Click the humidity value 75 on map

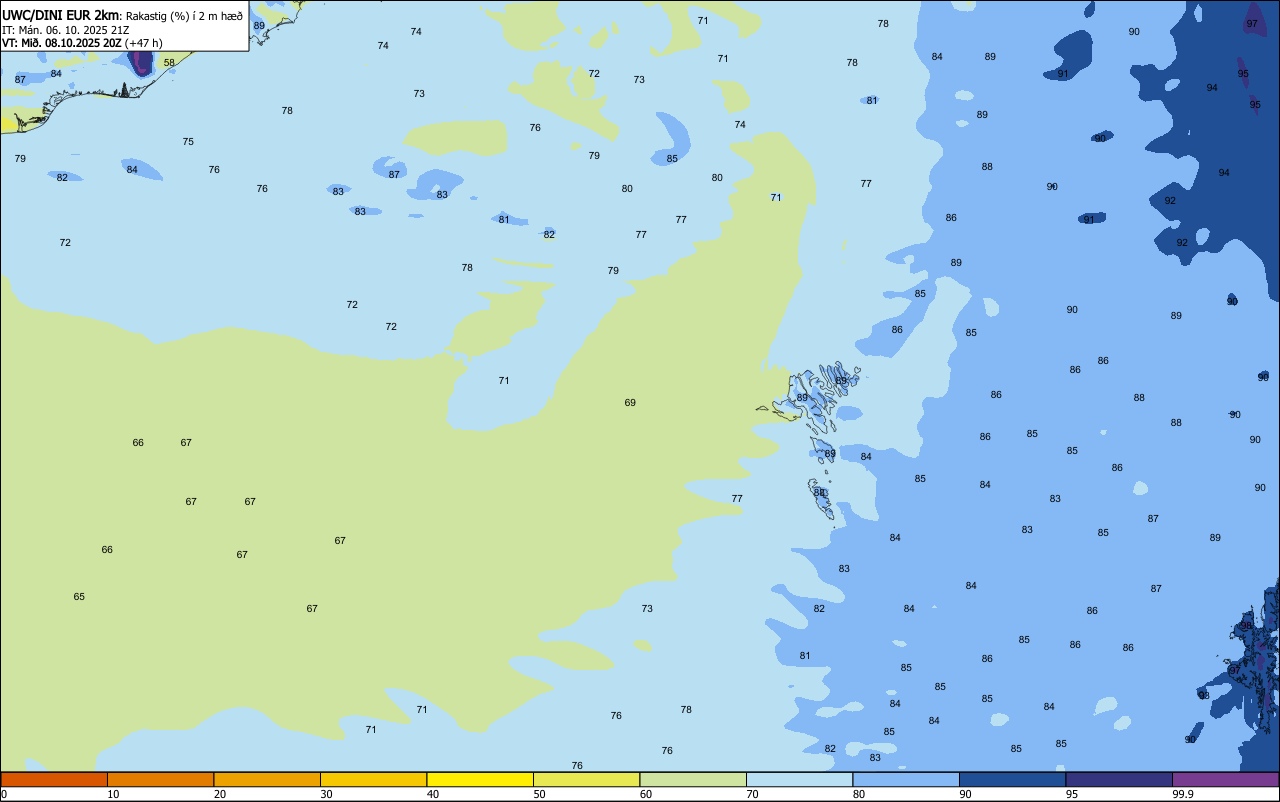coord(188,141)
